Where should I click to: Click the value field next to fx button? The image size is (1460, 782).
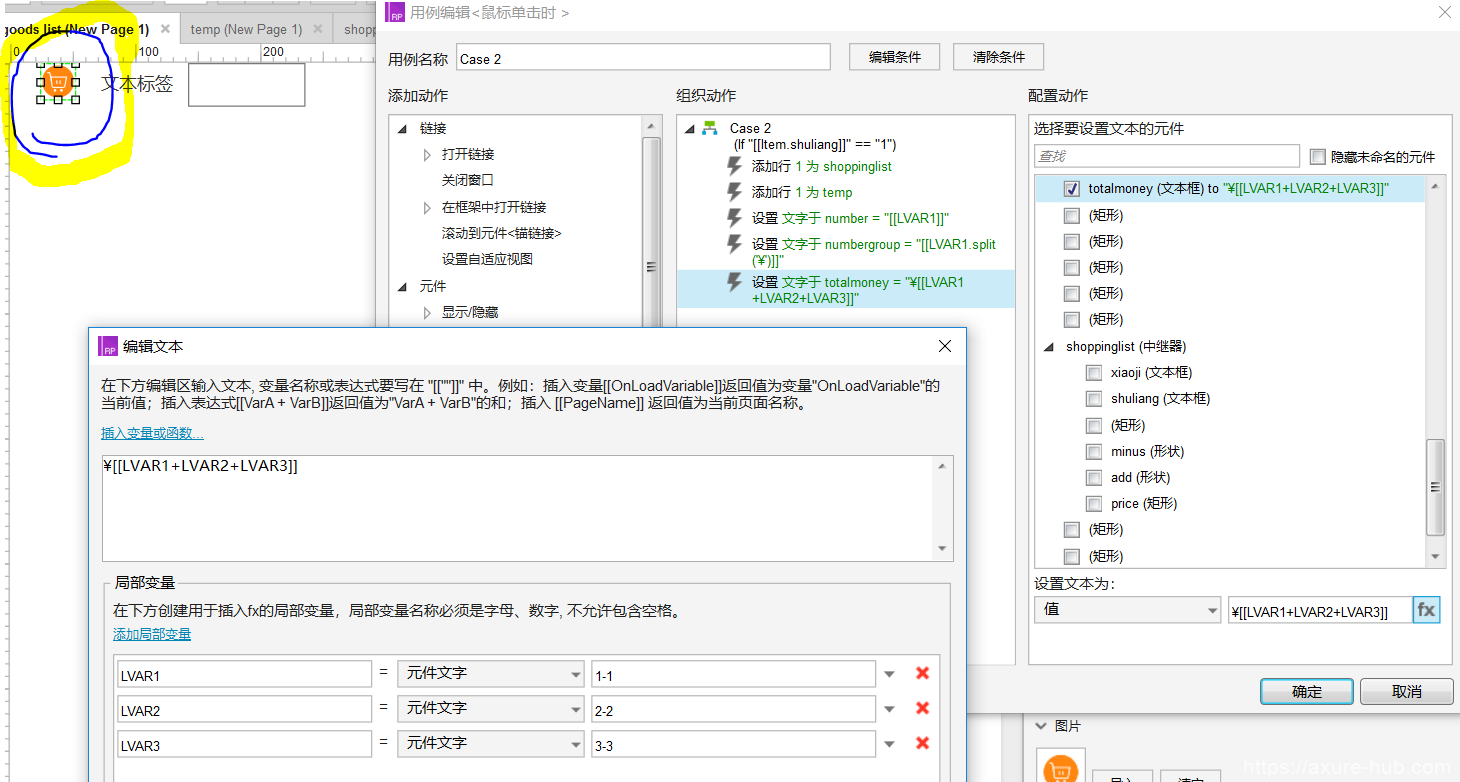tap(1320, 612)
